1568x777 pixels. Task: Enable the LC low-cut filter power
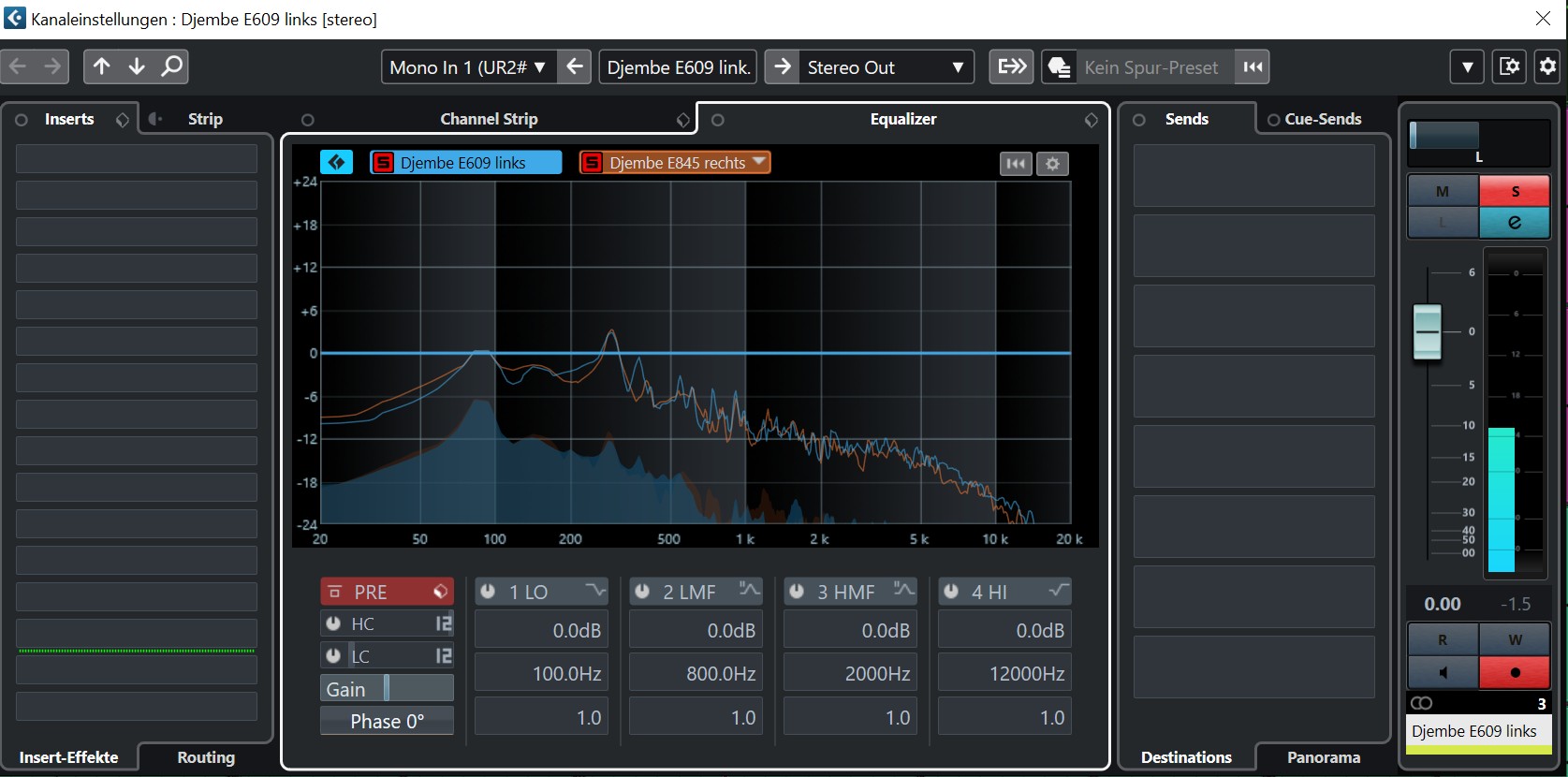coord(333,655)
